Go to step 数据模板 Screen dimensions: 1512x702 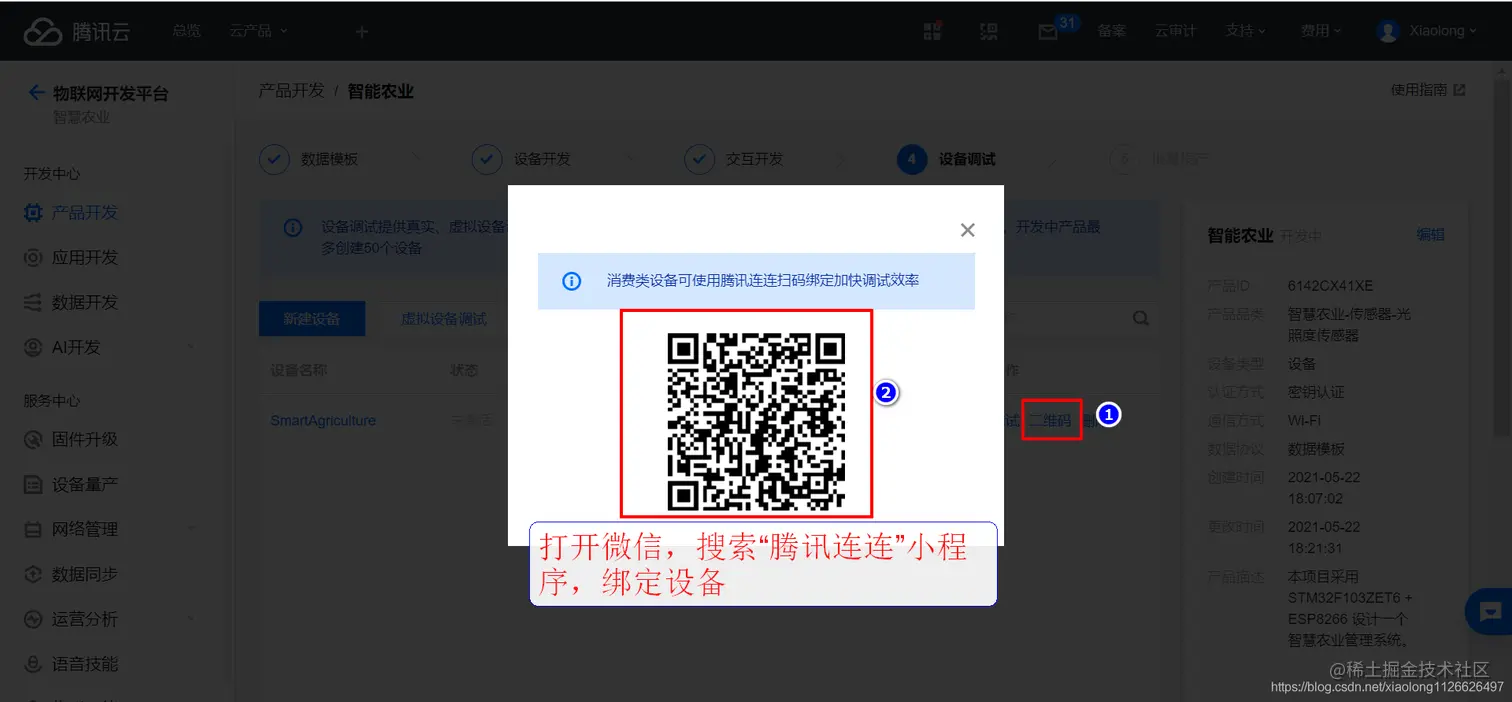(309, 159)
